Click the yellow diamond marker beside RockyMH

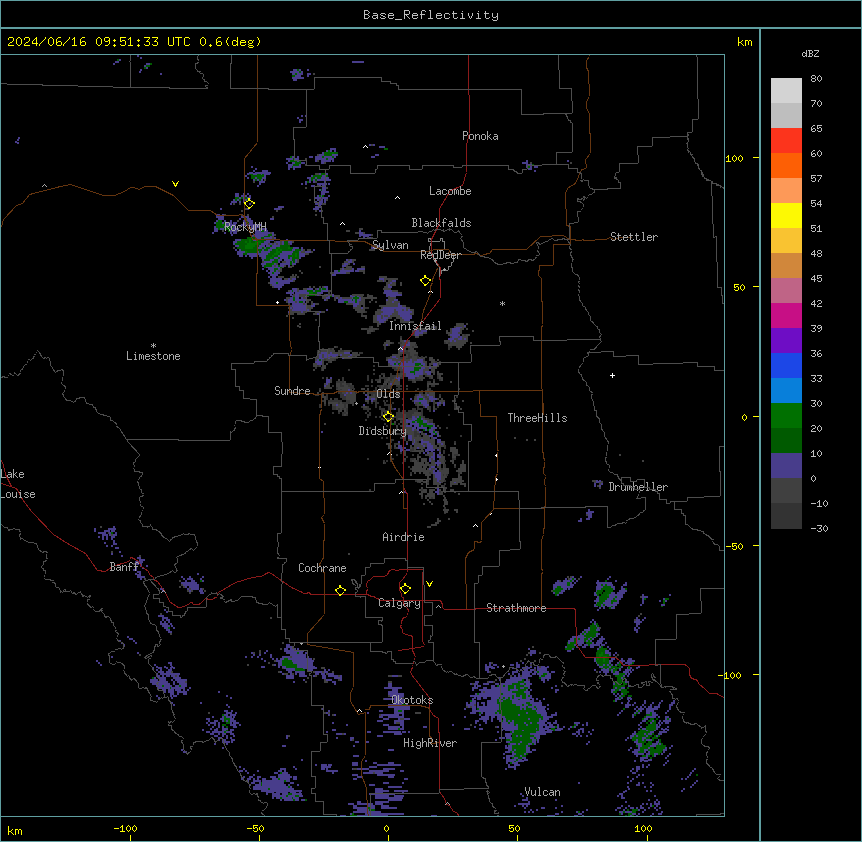click(249, 204)
